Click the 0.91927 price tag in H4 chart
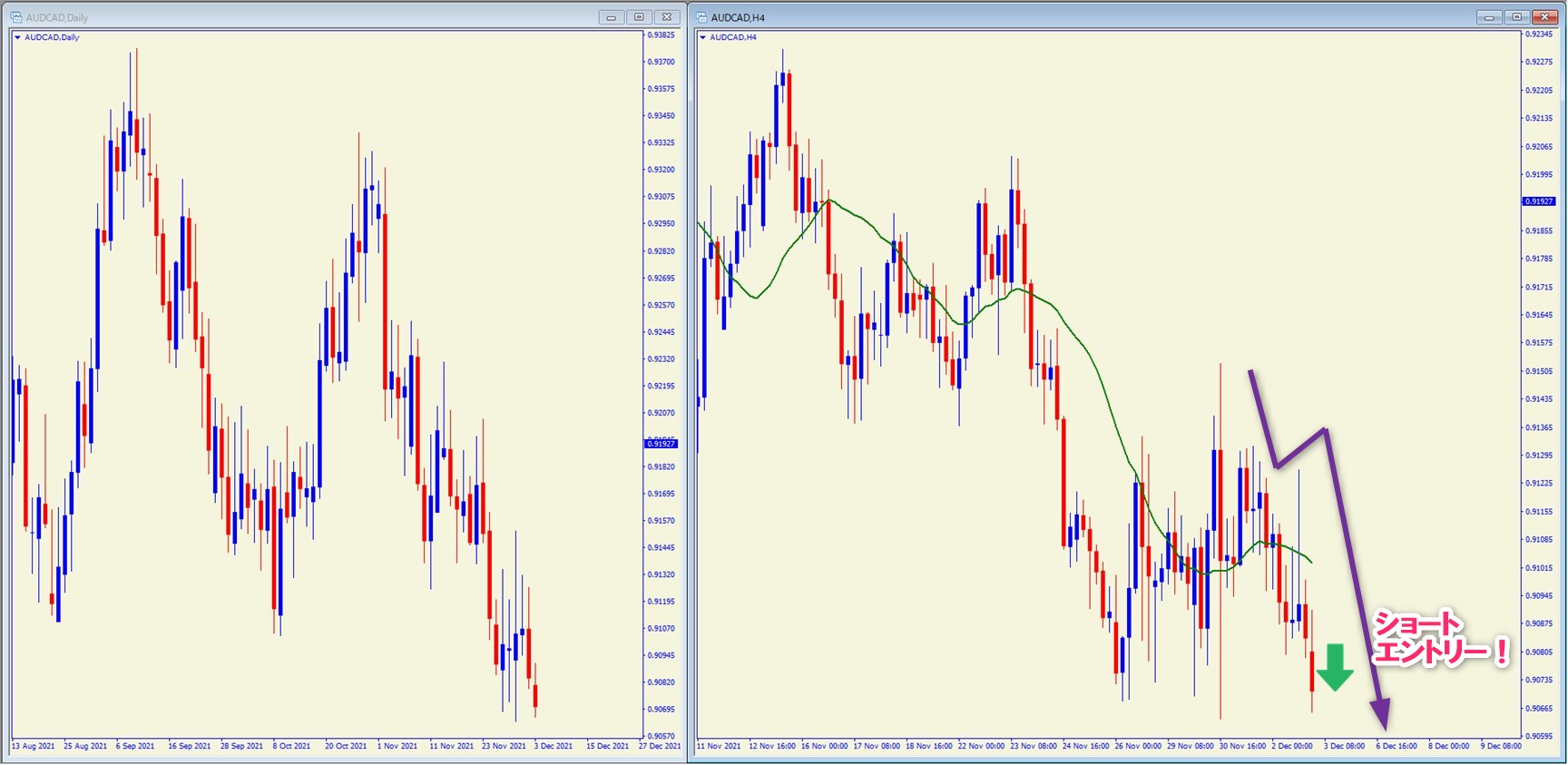1568x765 pixels. (1539, 201)
